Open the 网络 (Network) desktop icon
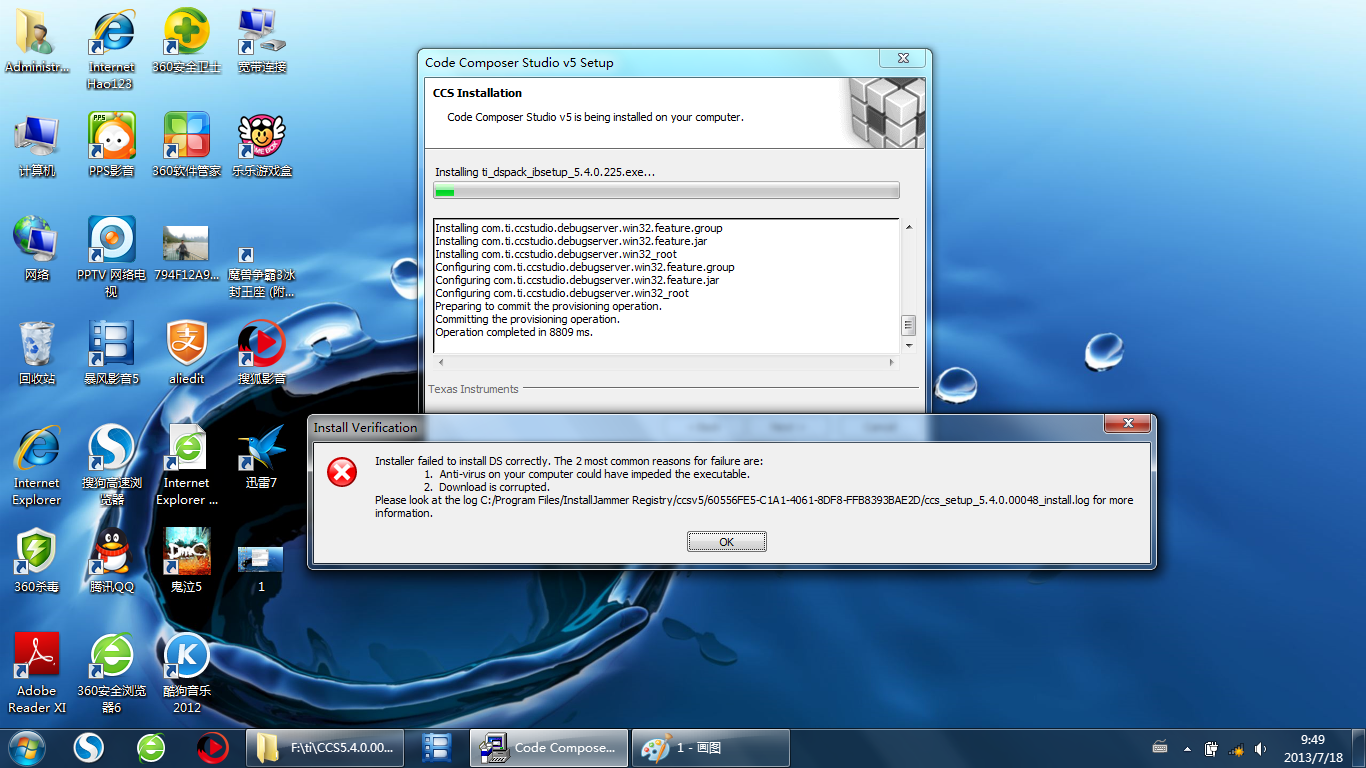Image resolution: width=1366 pixels, height=768 pixels. click(x=37, y=249)
